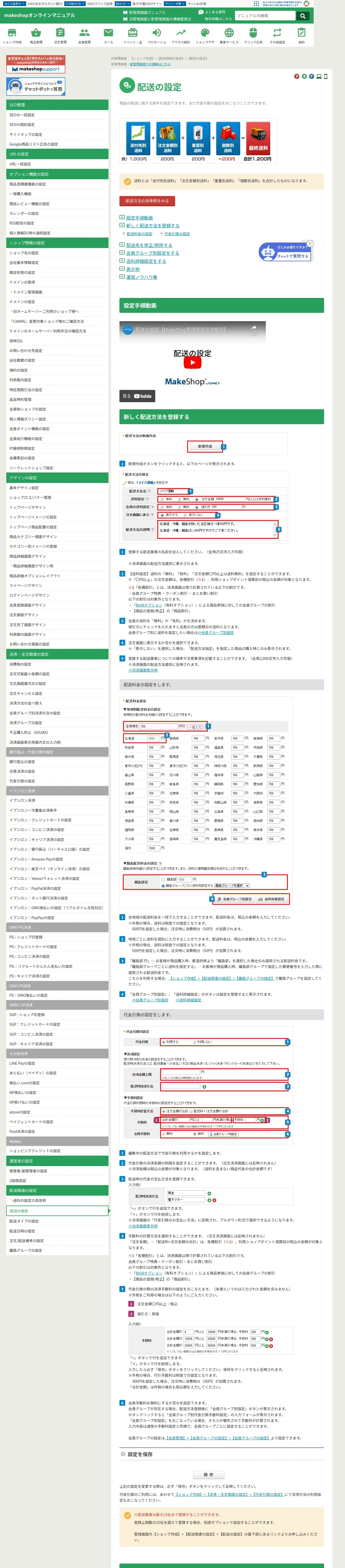The height and width of the screenshot is (1568, 345).
Task: Open the makeshop support banner
Action: pyautogui.click(x=36, y=65)
